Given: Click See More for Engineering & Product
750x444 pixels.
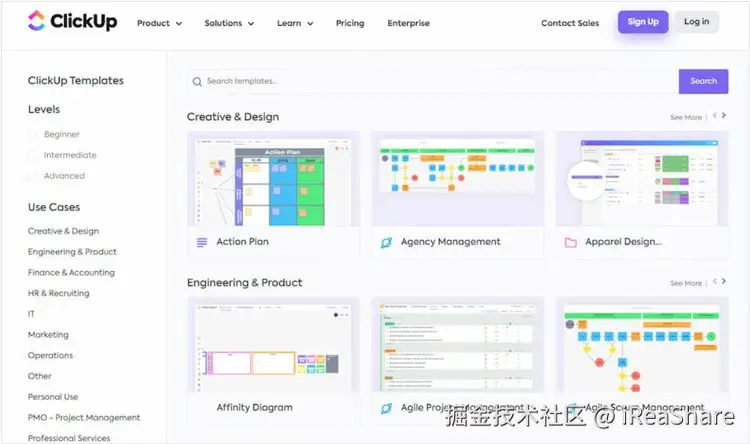Looking at the screenshot, I should (x=686, y=283).
